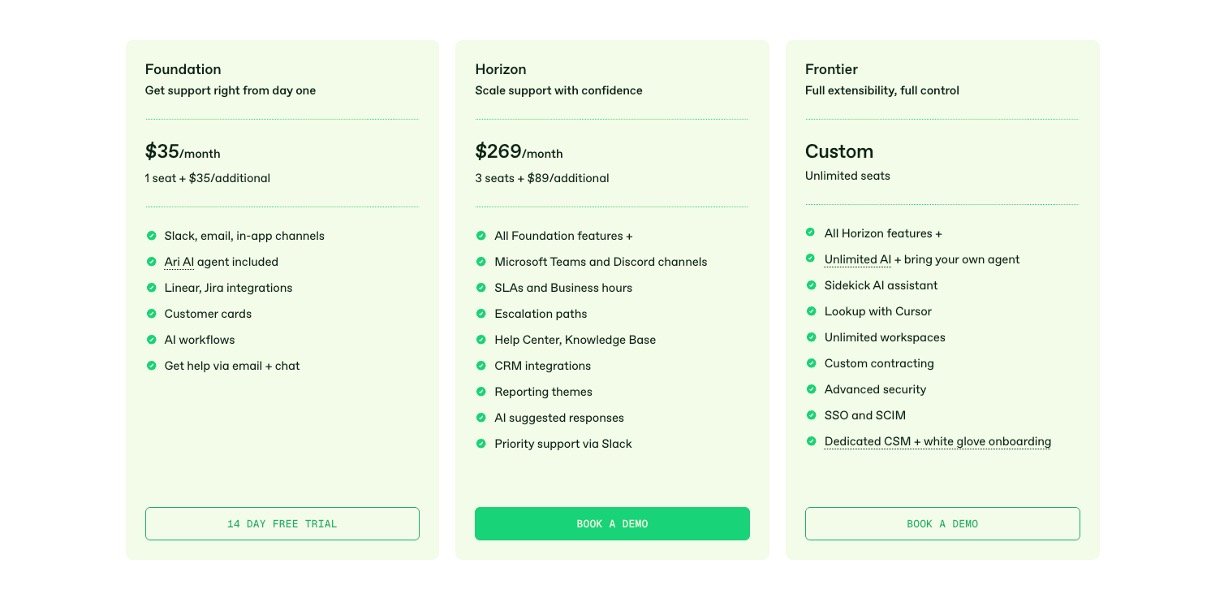Click the checkmark beside SSO and SCIM
The width and height of the screenshot is (1224, 594).
pos(811,415)
